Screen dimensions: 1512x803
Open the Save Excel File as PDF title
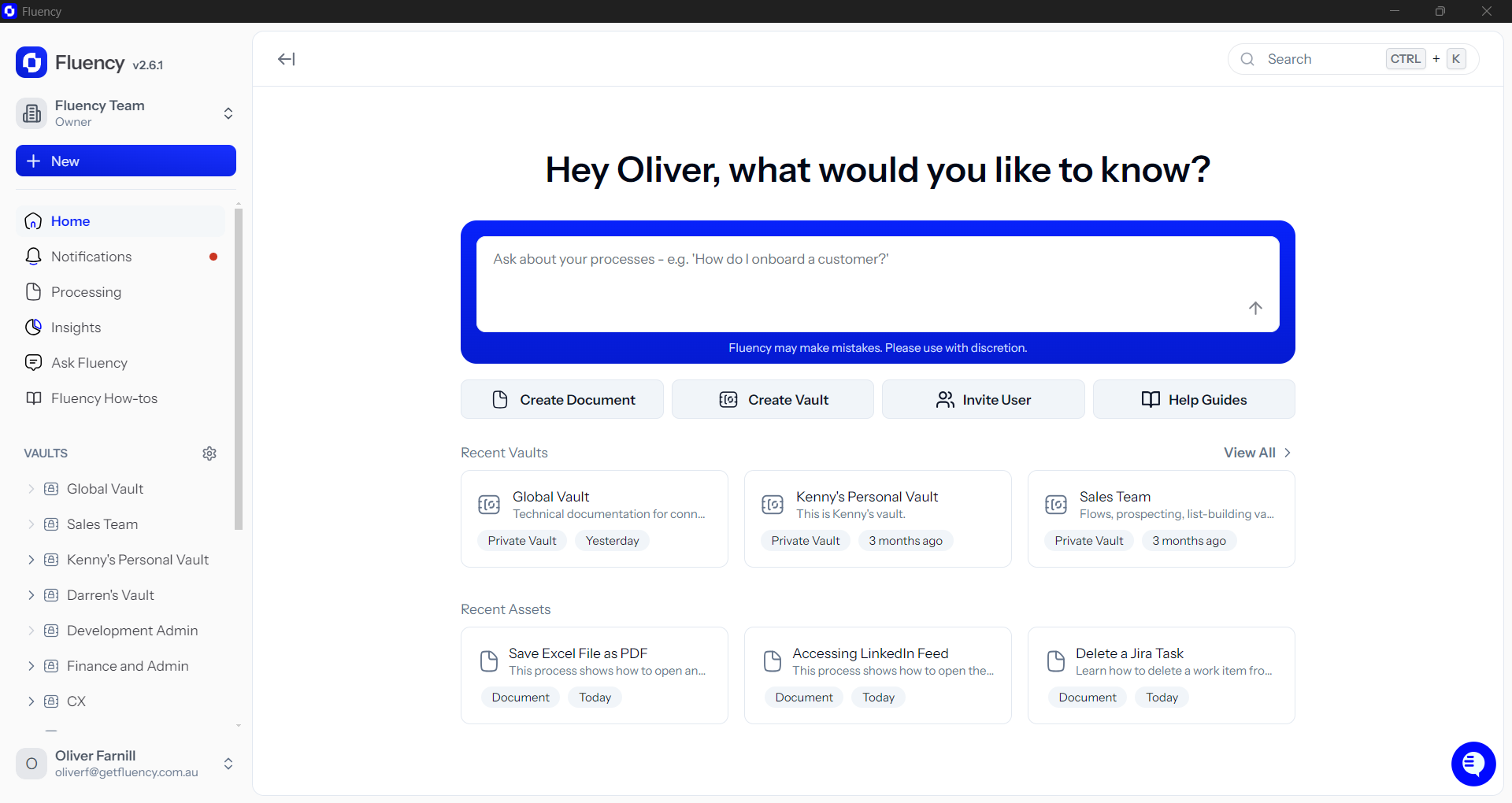(578, 653)
